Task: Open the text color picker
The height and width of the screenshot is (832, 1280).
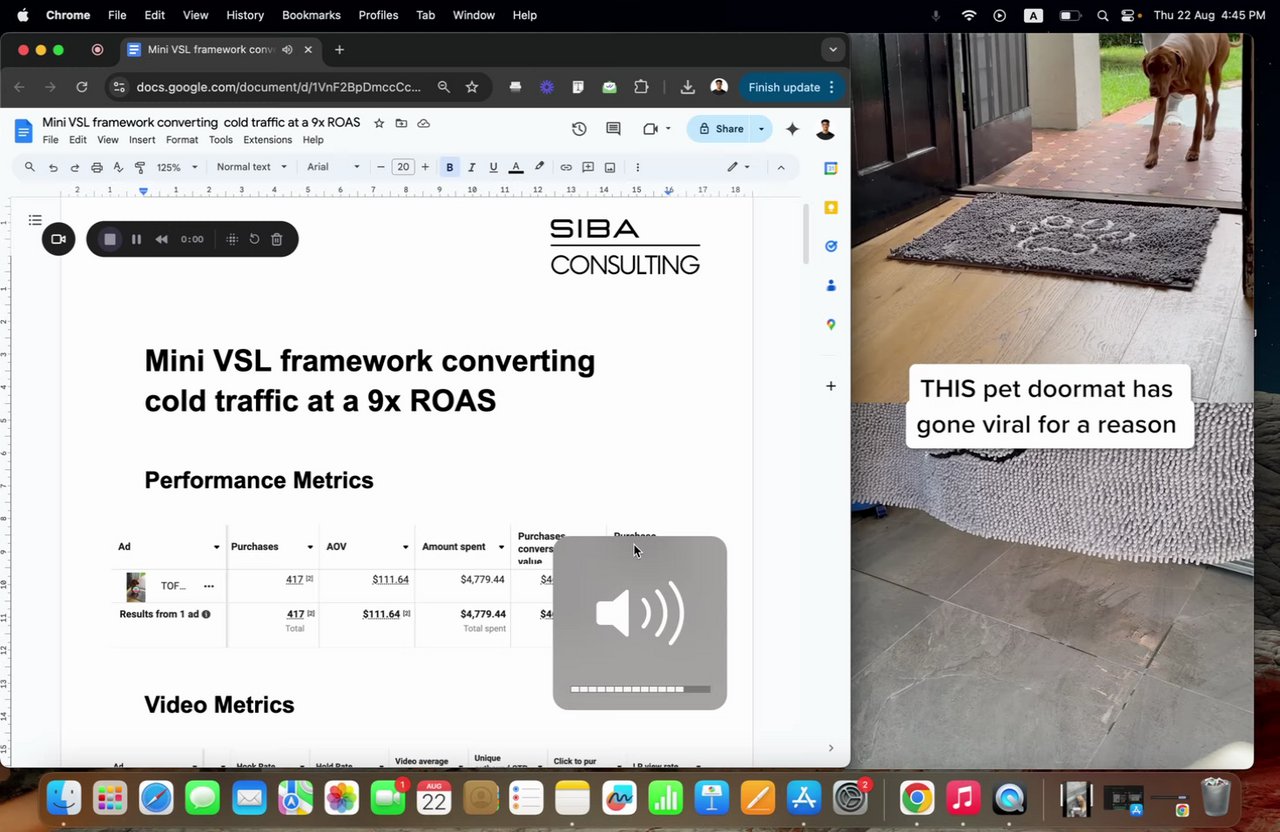Action: (x=516, y=167)
